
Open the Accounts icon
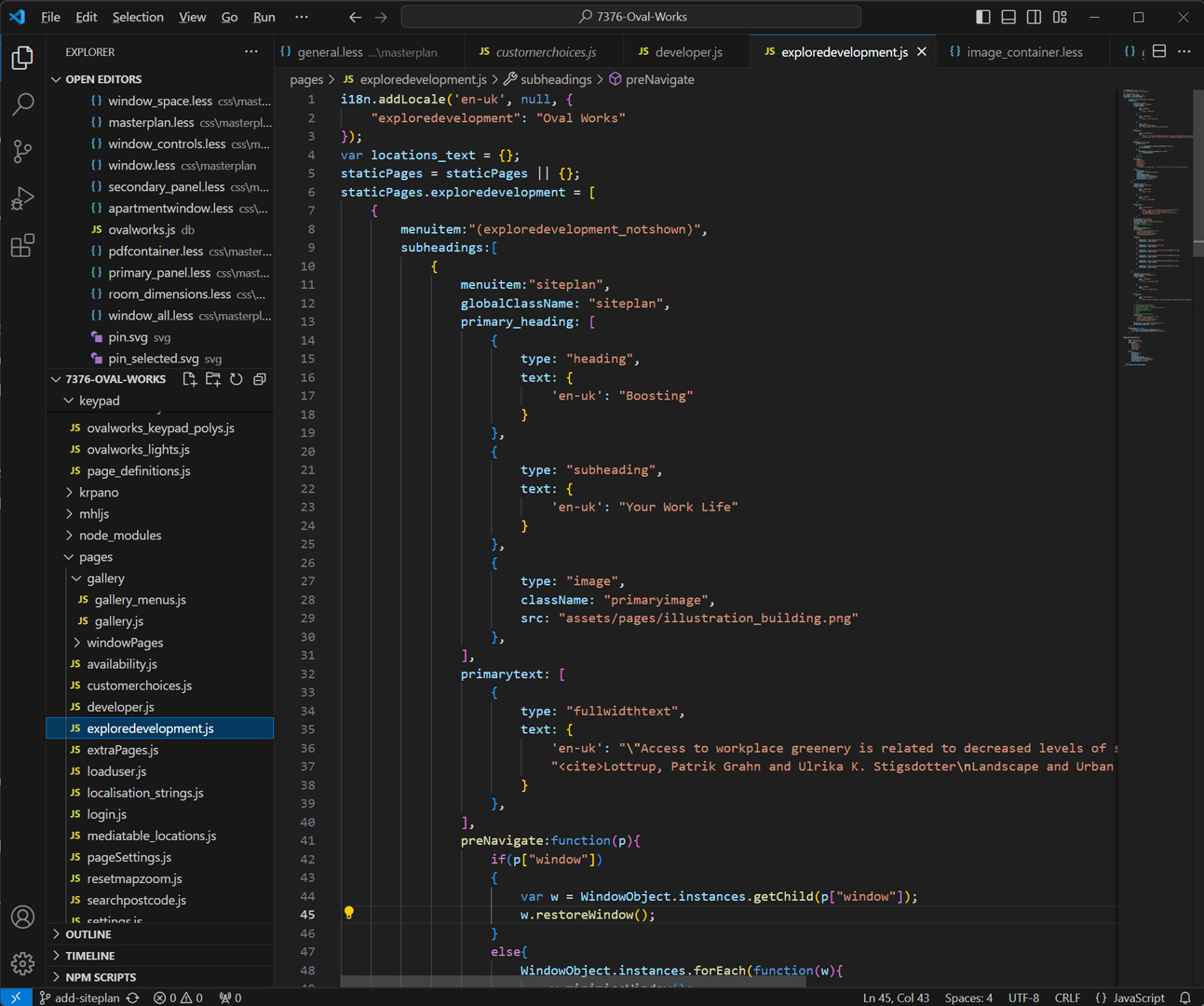pos(22,918)
